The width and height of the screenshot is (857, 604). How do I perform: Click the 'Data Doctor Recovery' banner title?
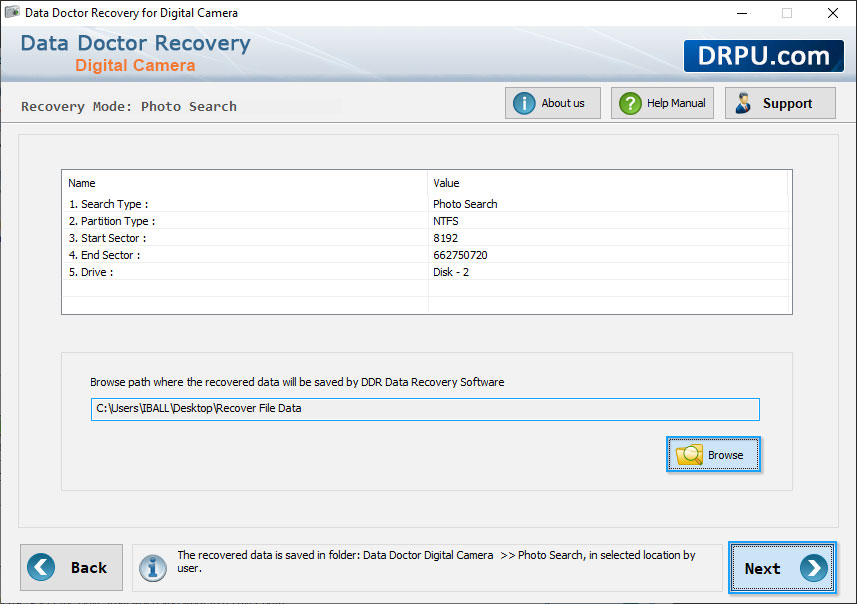point(136,43)
